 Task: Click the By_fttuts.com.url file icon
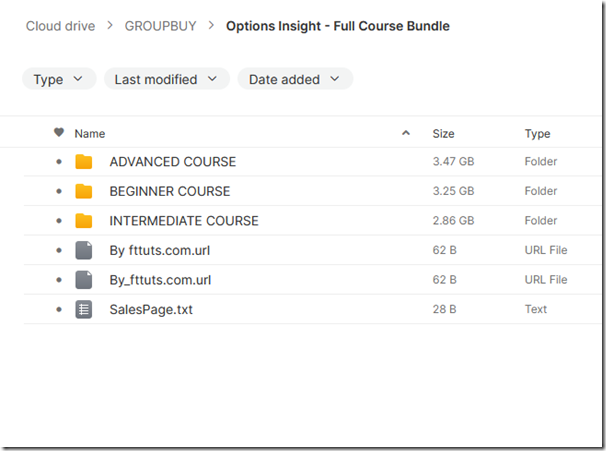pos(83,280)
